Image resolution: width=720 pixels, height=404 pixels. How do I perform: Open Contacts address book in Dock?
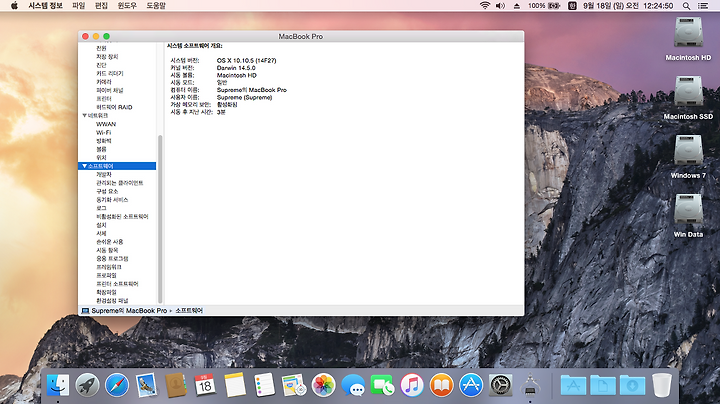click(x=176, y=385)
